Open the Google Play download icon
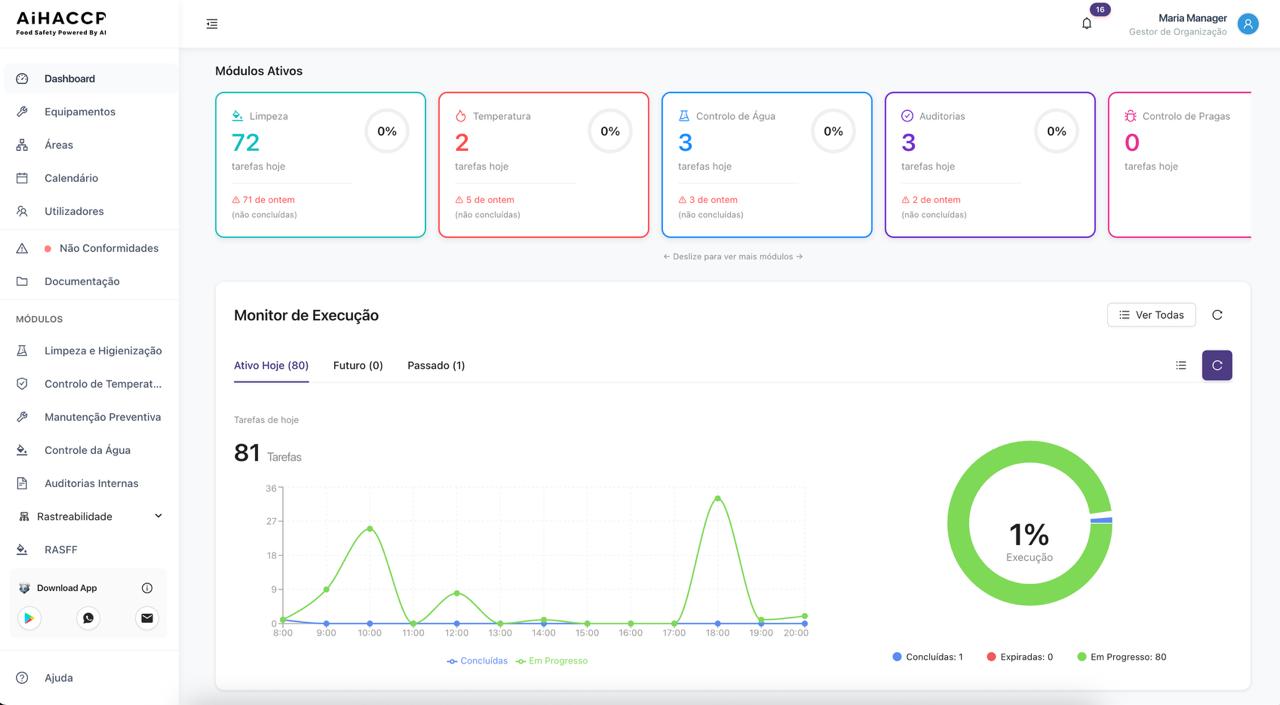Image resolution: width=1280 pixels, height=705 pixels. click(x=30, y=618)
